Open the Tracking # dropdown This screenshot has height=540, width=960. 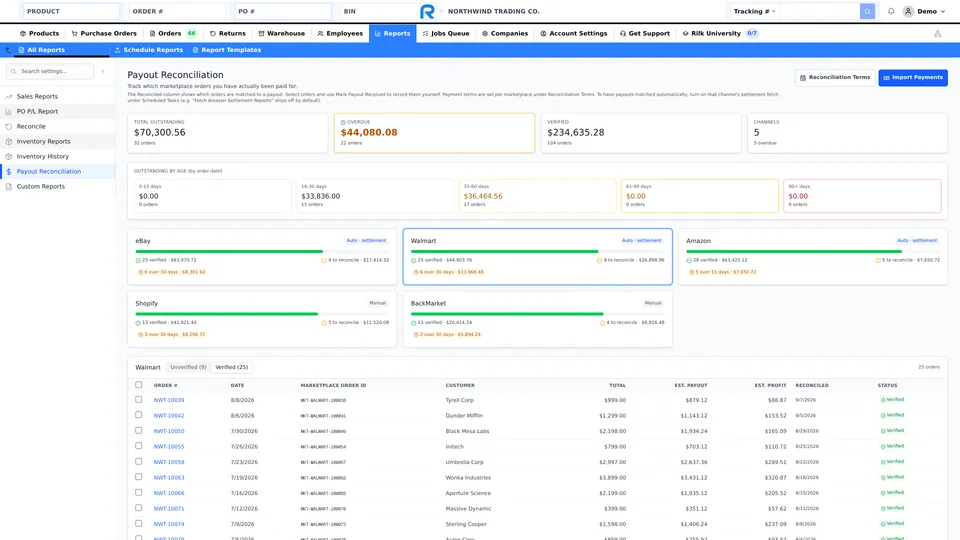click(x=754, y=11)
